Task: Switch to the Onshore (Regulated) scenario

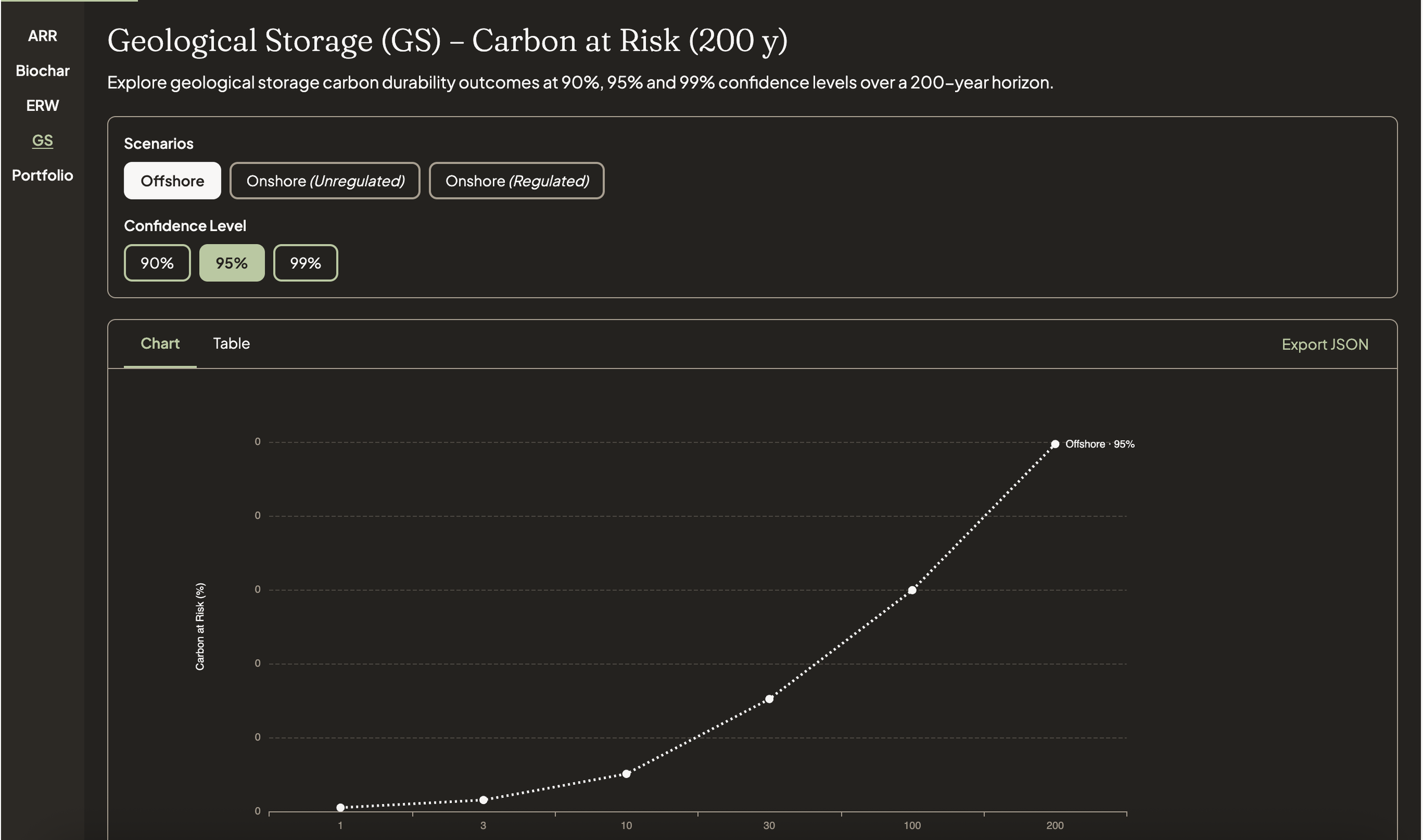Action: pos(517,180)
